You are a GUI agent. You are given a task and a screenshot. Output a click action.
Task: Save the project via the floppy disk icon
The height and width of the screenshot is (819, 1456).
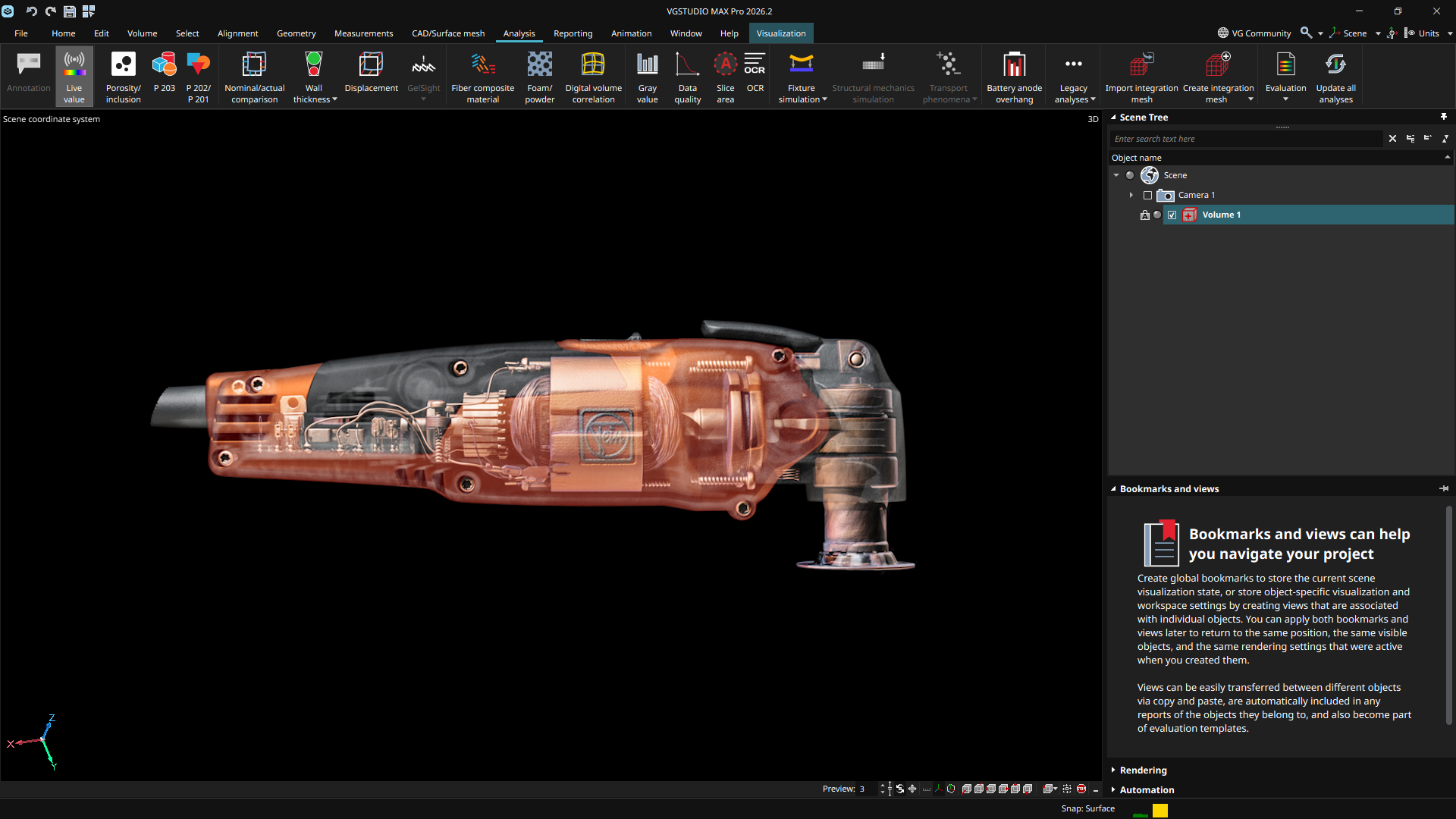70,11
